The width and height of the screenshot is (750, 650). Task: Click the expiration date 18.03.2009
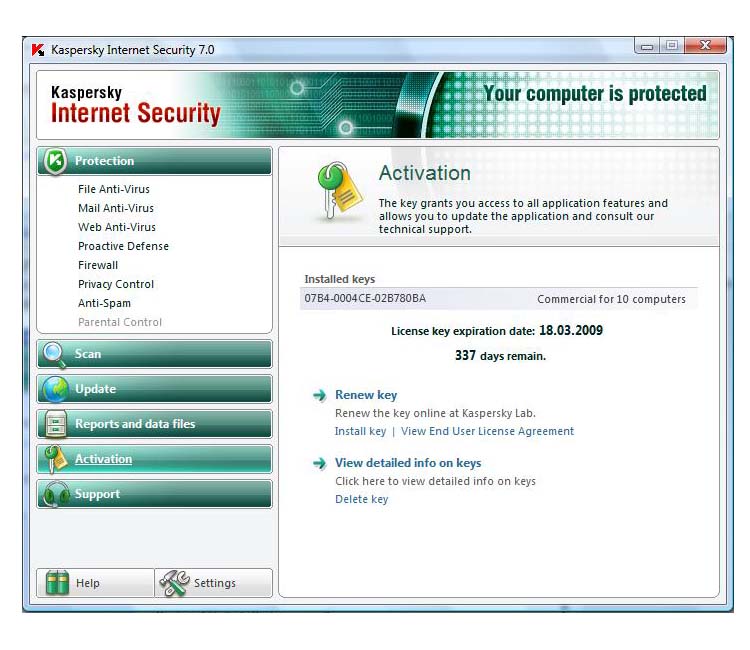point(571,331)
